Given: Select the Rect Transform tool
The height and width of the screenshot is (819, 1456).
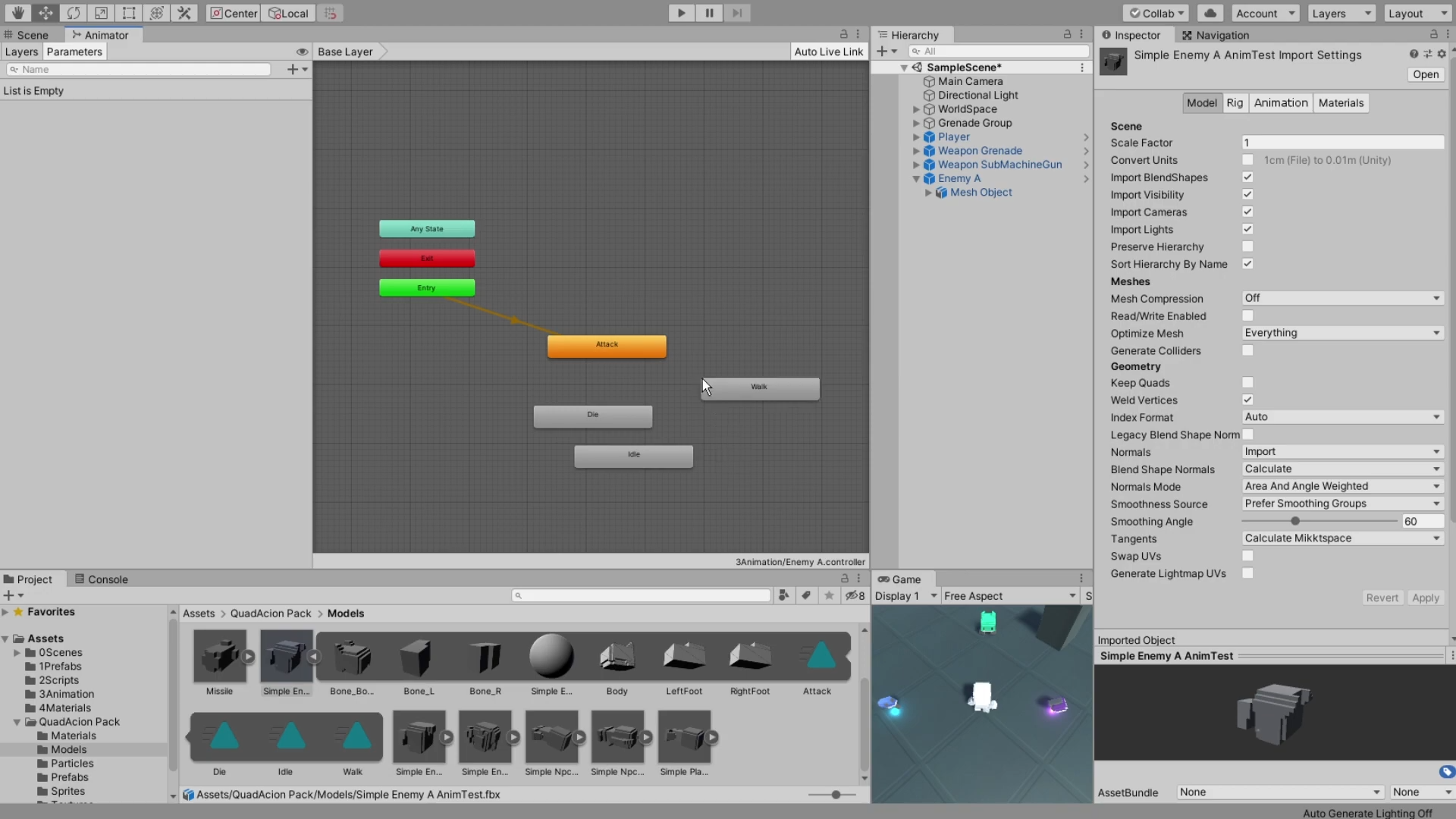Looking at the screenshot, I should 129,13.
